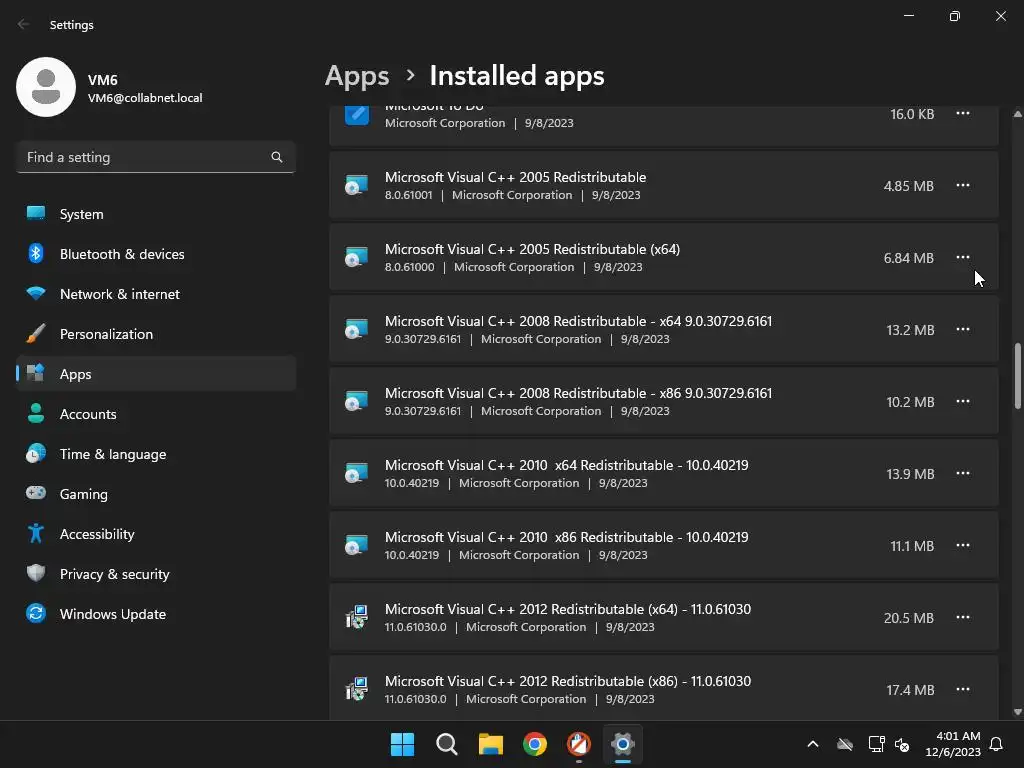
Task: Show hidden icons in system tray
Action: pyautogui.click(x=813, y=744)
